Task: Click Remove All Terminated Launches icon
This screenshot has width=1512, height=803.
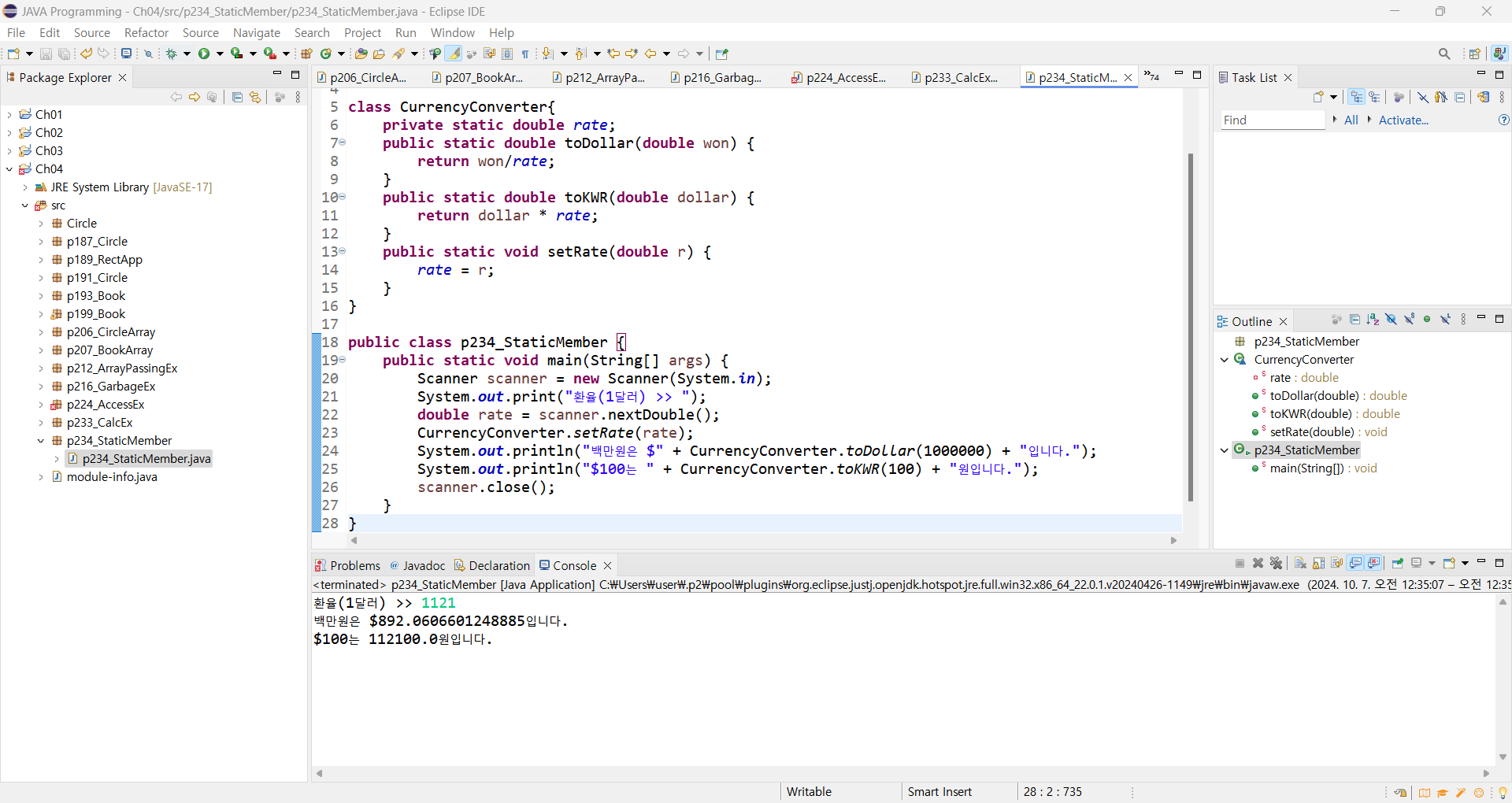Action: click(1277, 563)
